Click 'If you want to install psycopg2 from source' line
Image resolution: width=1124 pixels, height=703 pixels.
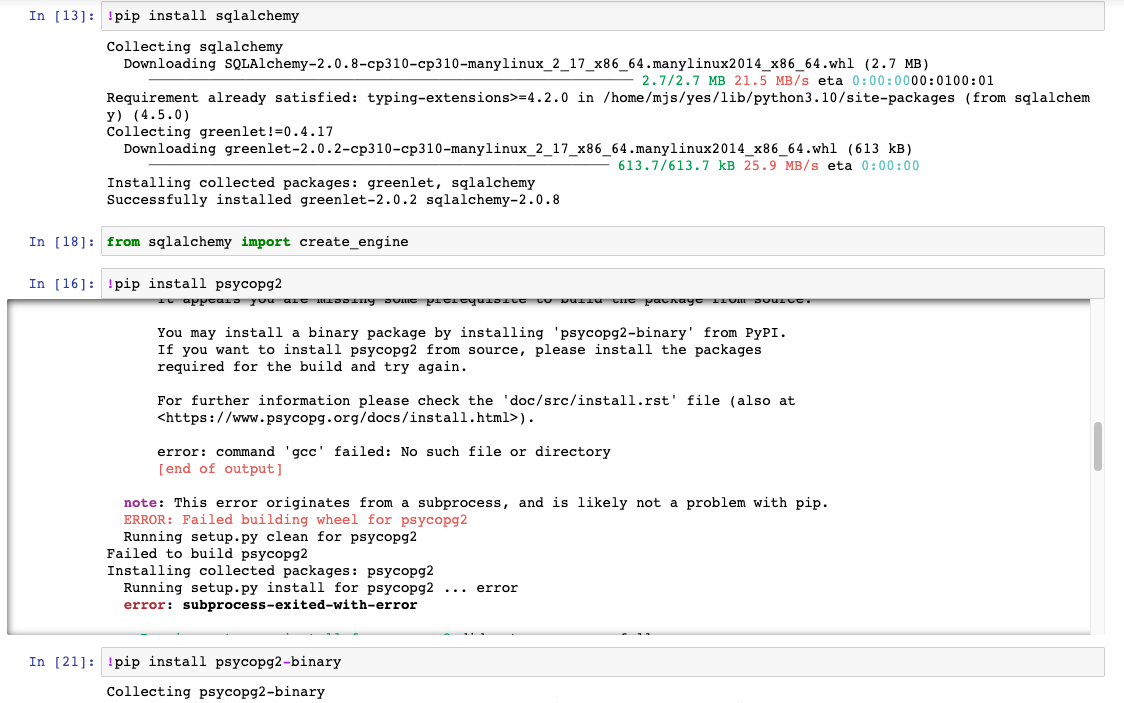(x=459, y=350)
